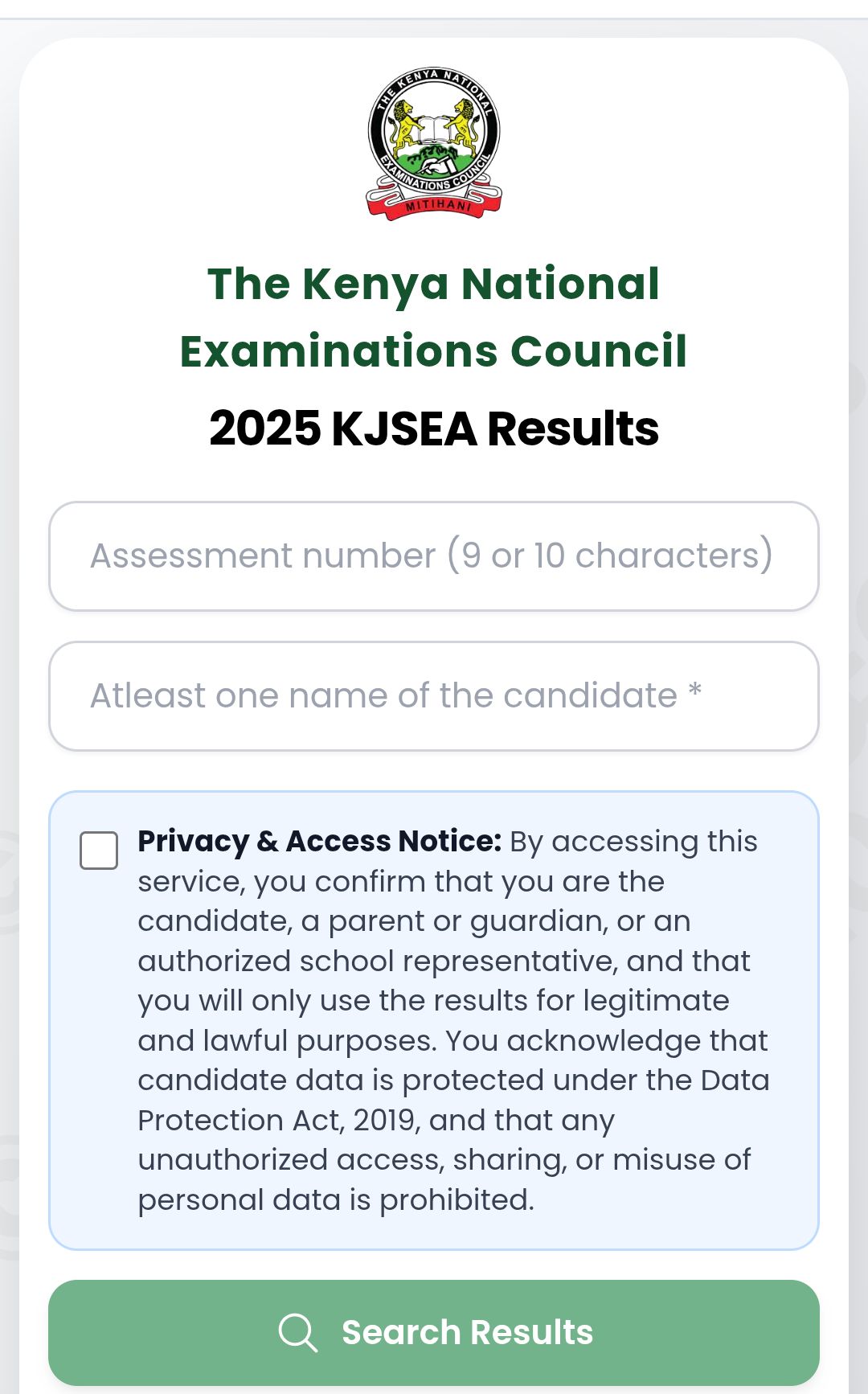The image size is (868, 1394).
Task: Click the "(9 or 10 characters)" placeholder hint
Action: 610,556
